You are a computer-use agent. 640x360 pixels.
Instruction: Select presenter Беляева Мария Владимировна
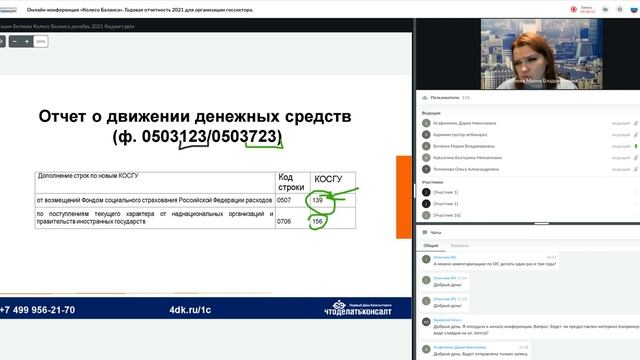click(464, 146)
